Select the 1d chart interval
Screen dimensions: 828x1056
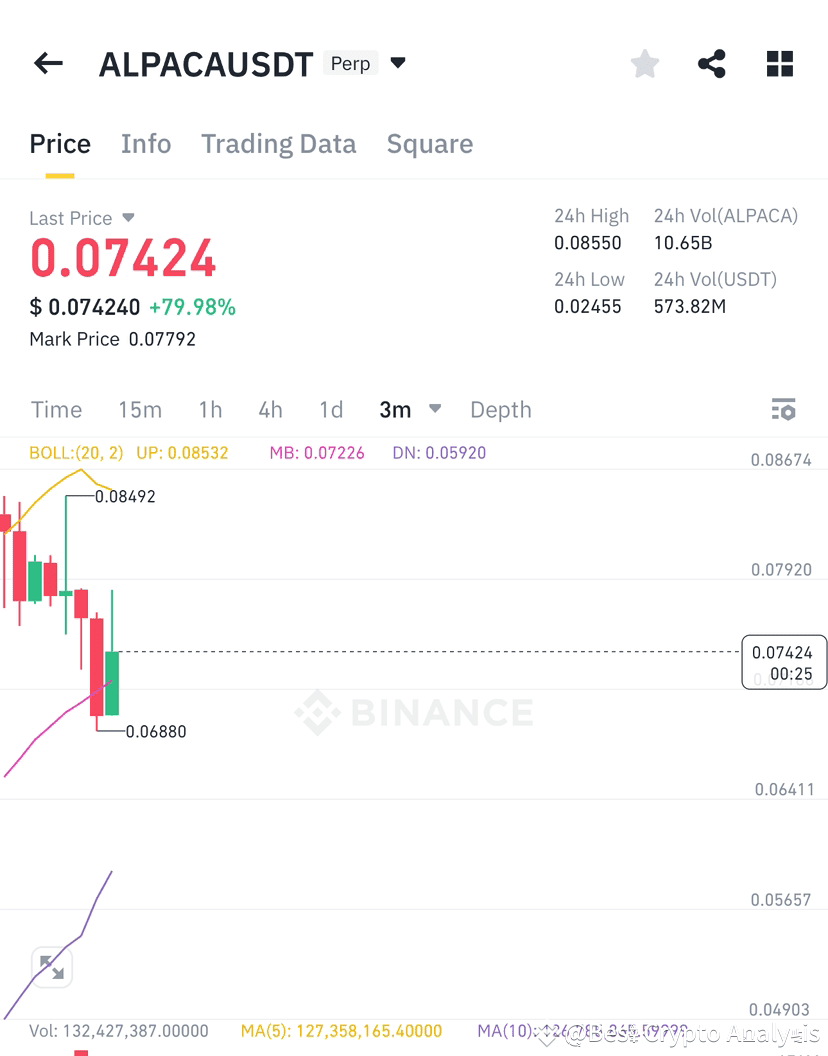331,409
